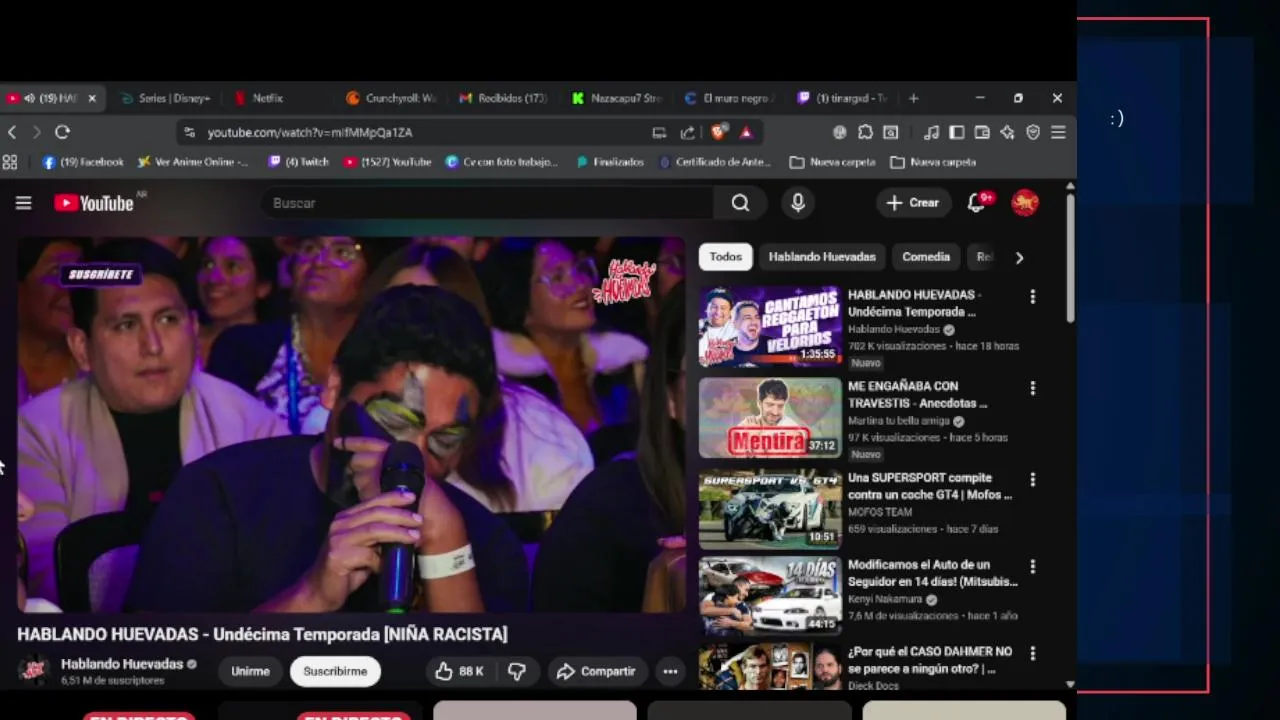Open the browser extensions puzzle icon

(865, 132)
